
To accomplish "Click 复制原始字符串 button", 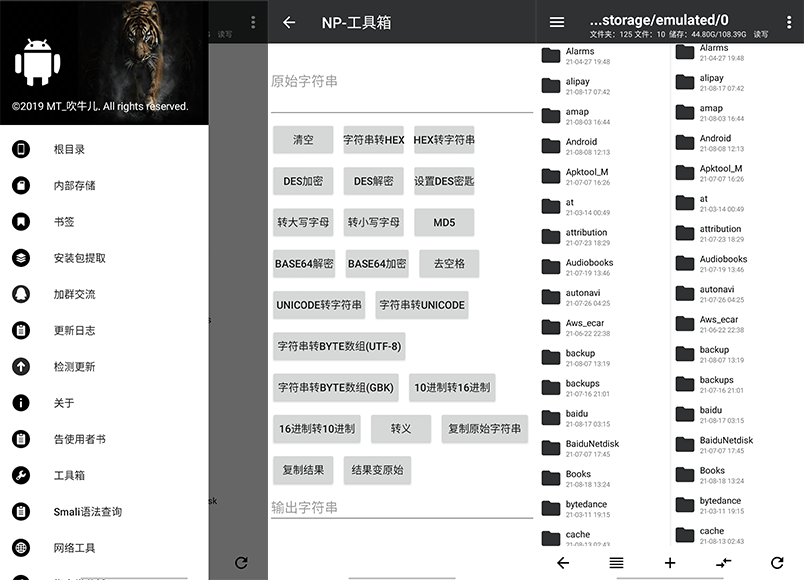I will click(x=485, y=429).
